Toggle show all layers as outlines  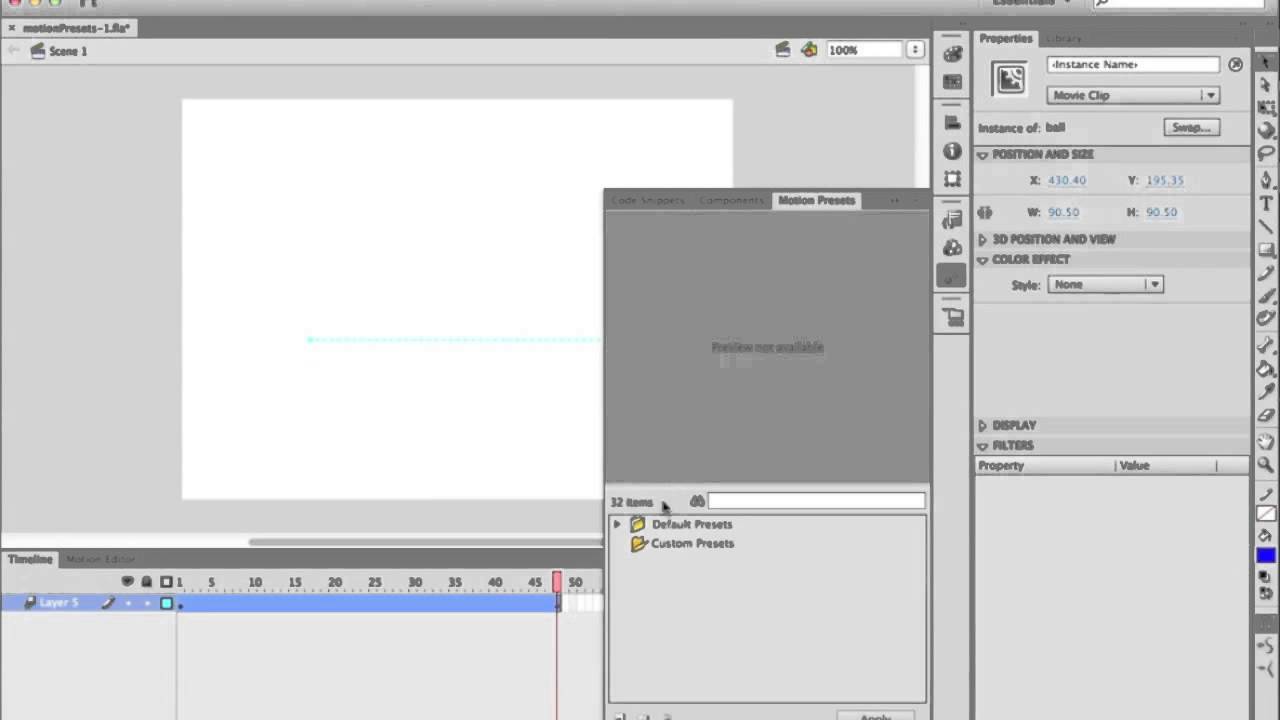(166, 581)
